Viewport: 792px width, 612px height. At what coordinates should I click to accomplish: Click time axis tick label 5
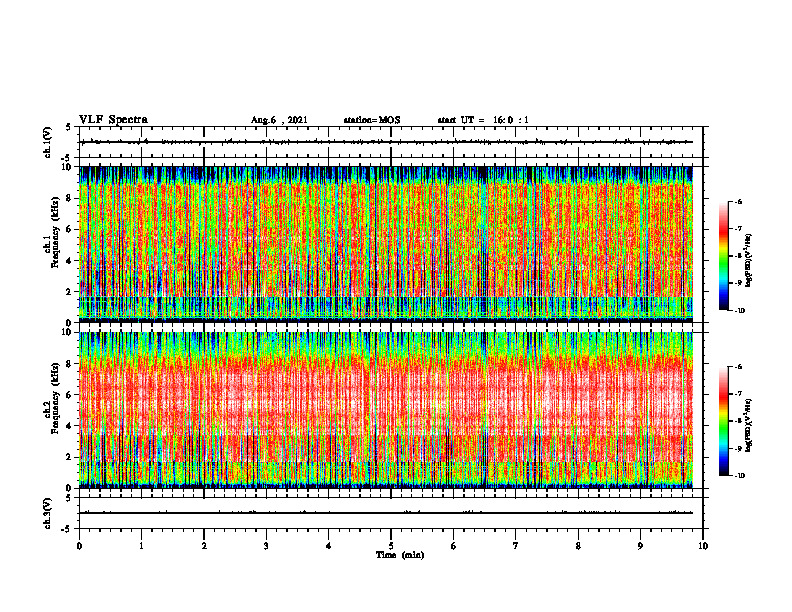391,546
